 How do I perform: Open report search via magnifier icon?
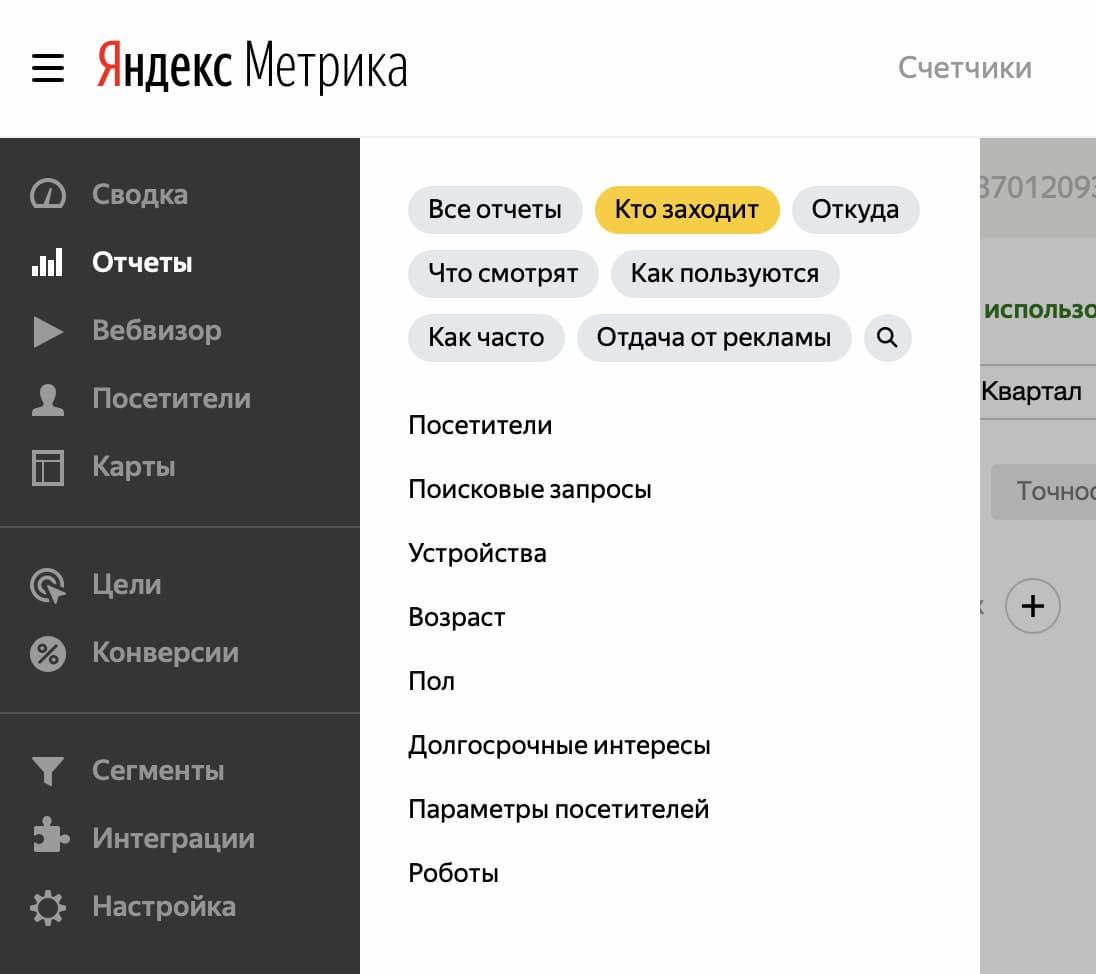point(887,338)
